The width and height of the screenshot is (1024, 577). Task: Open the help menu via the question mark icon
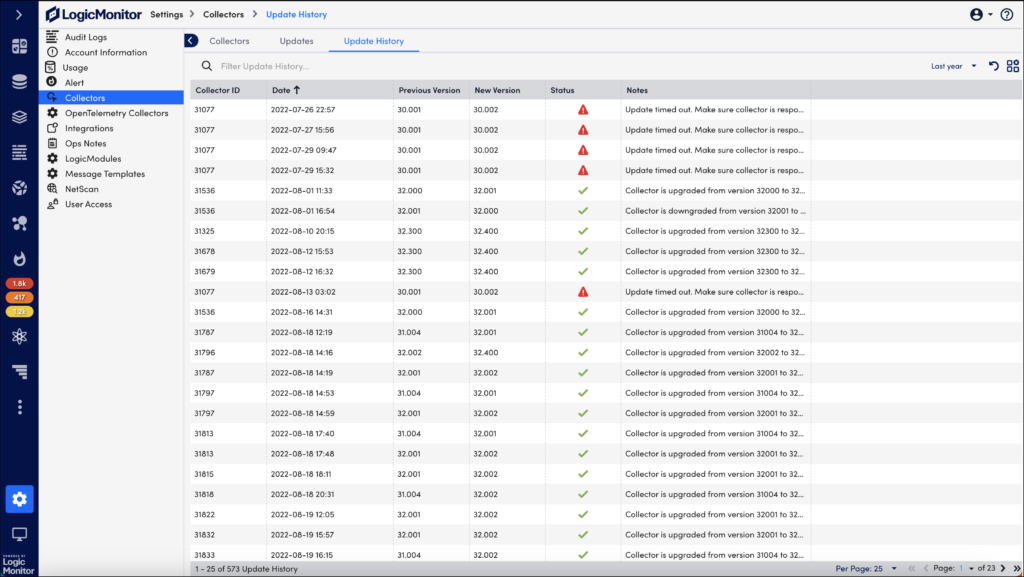pos(1006,14)
